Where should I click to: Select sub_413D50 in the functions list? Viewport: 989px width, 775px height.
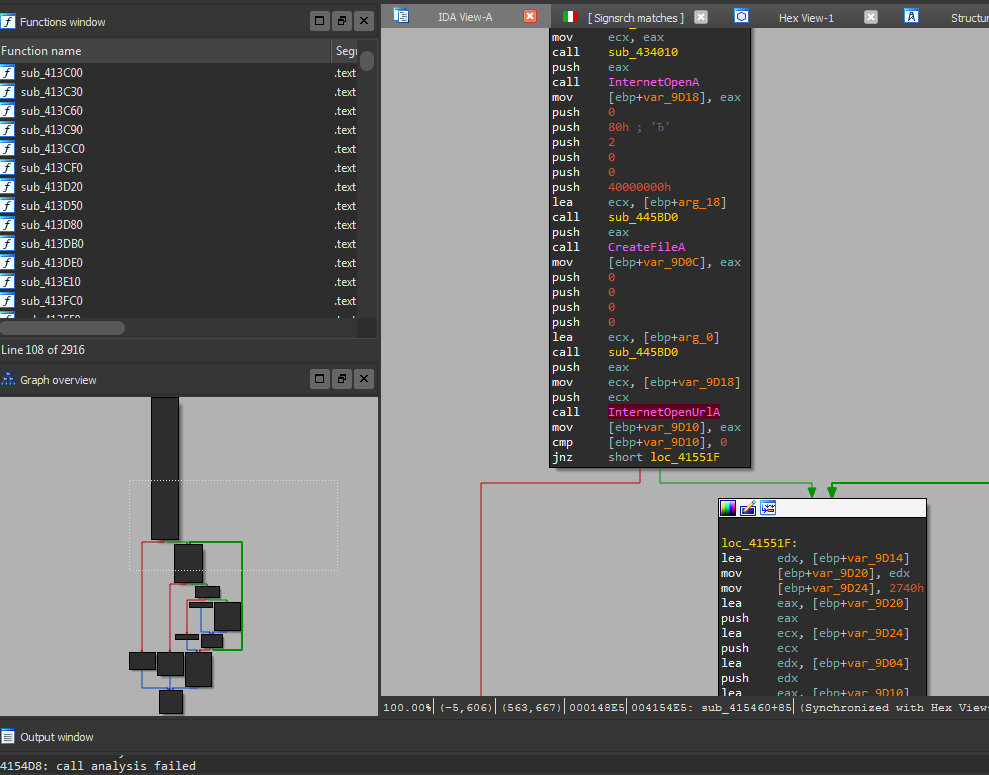click(x=52, y=206)
